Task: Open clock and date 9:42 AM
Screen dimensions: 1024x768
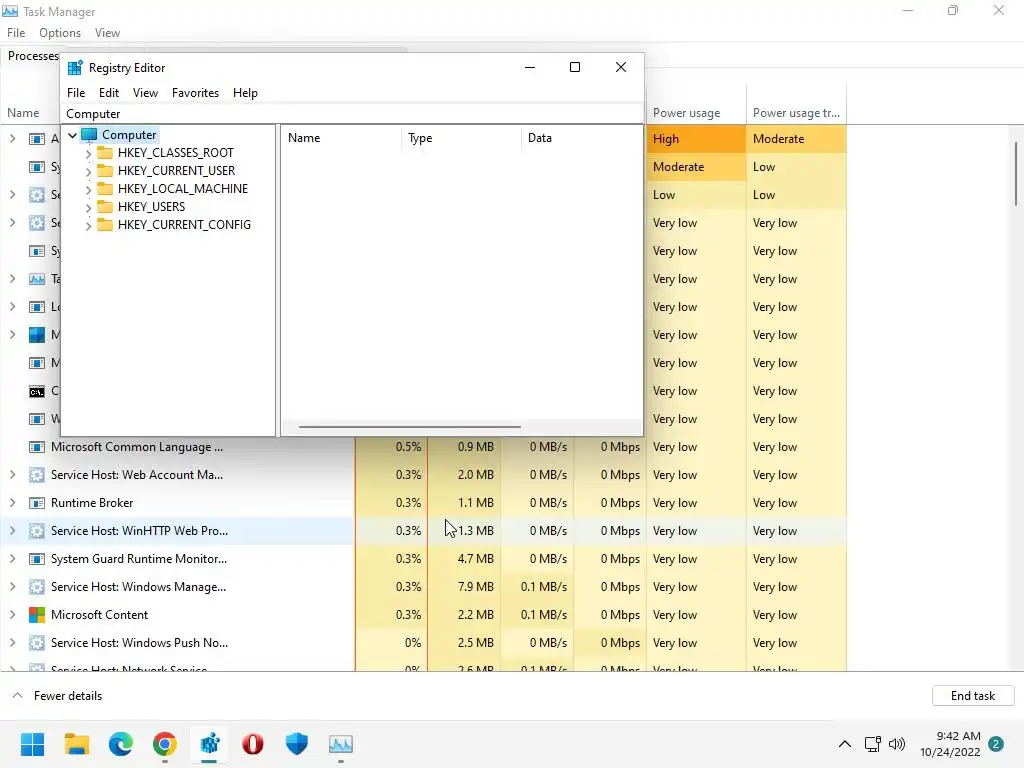Action: click(x=950, y=744)
